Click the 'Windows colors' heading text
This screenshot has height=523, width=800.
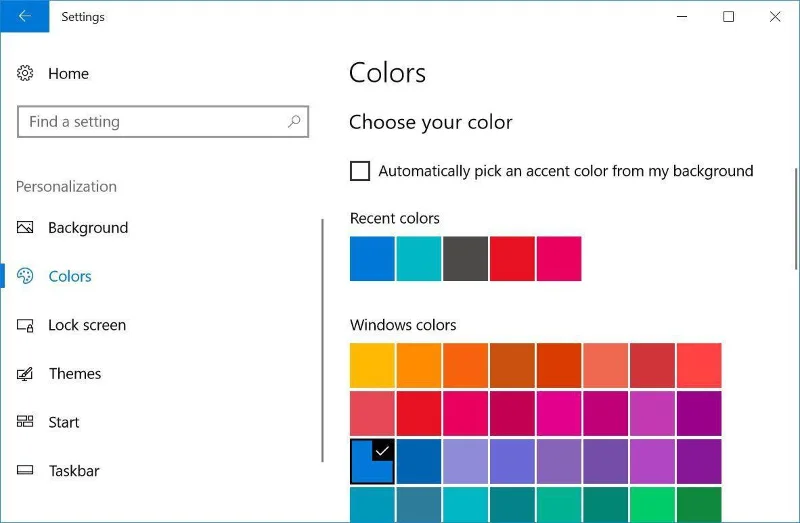coord(403,325)
